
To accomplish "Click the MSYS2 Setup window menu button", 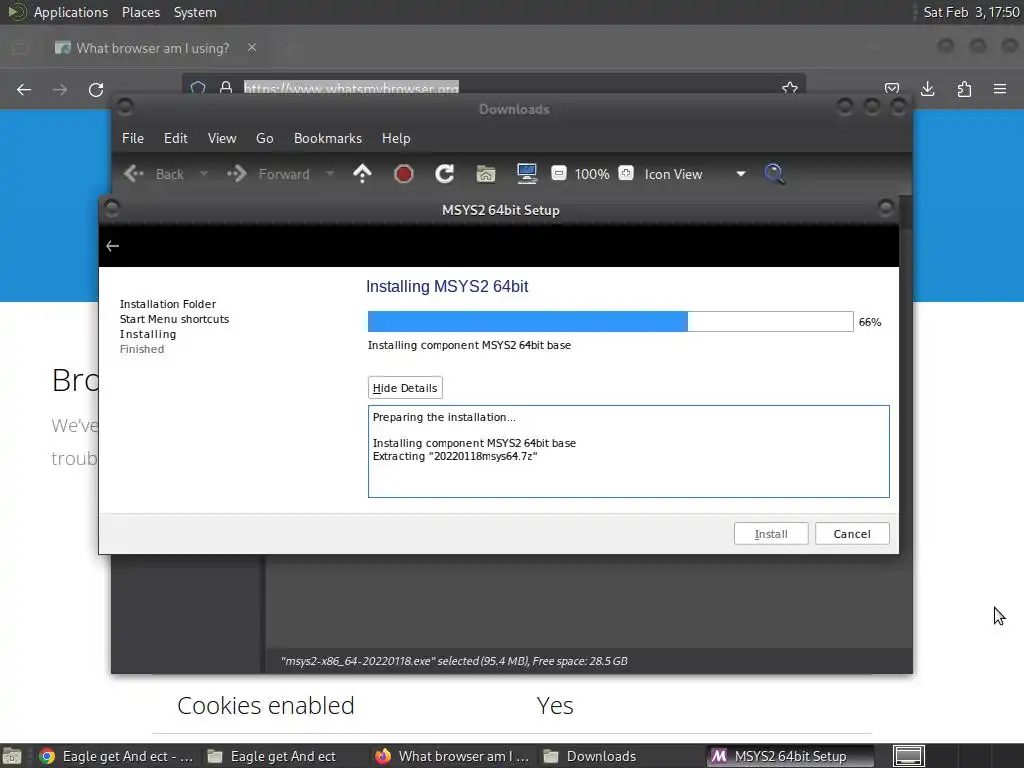I will click(112, 208).
